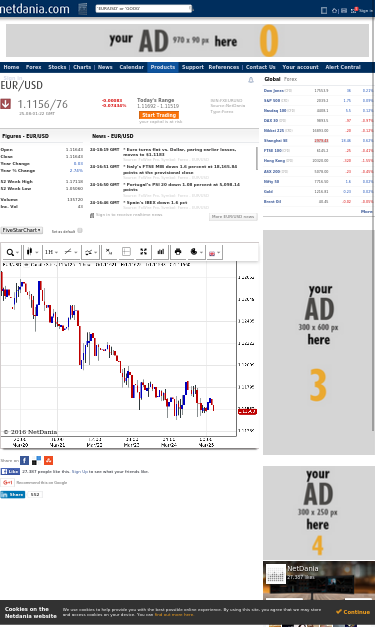The width and height of the screenshot is (375, 627).
Task: Open the FiveStarChart selector dropdown
Action: tap(22, 230)
